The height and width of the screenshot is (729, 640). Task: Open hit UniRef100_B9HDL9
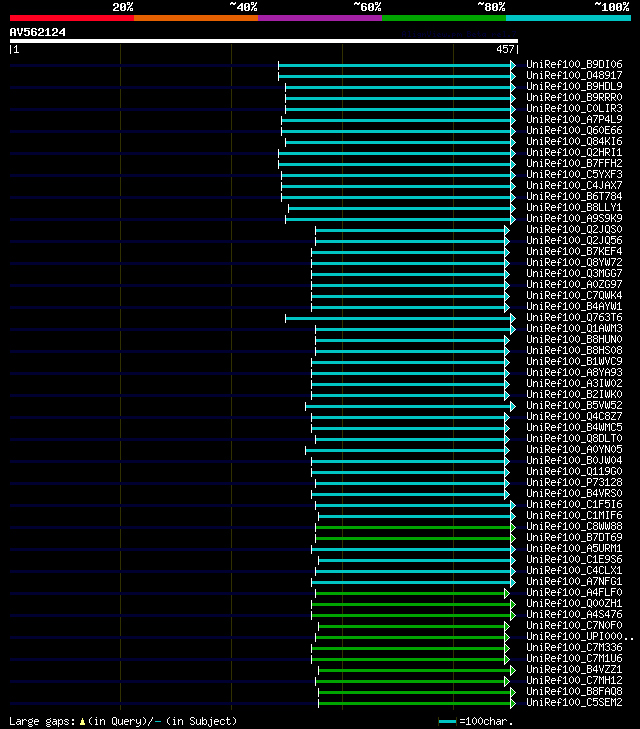[574, 86]
